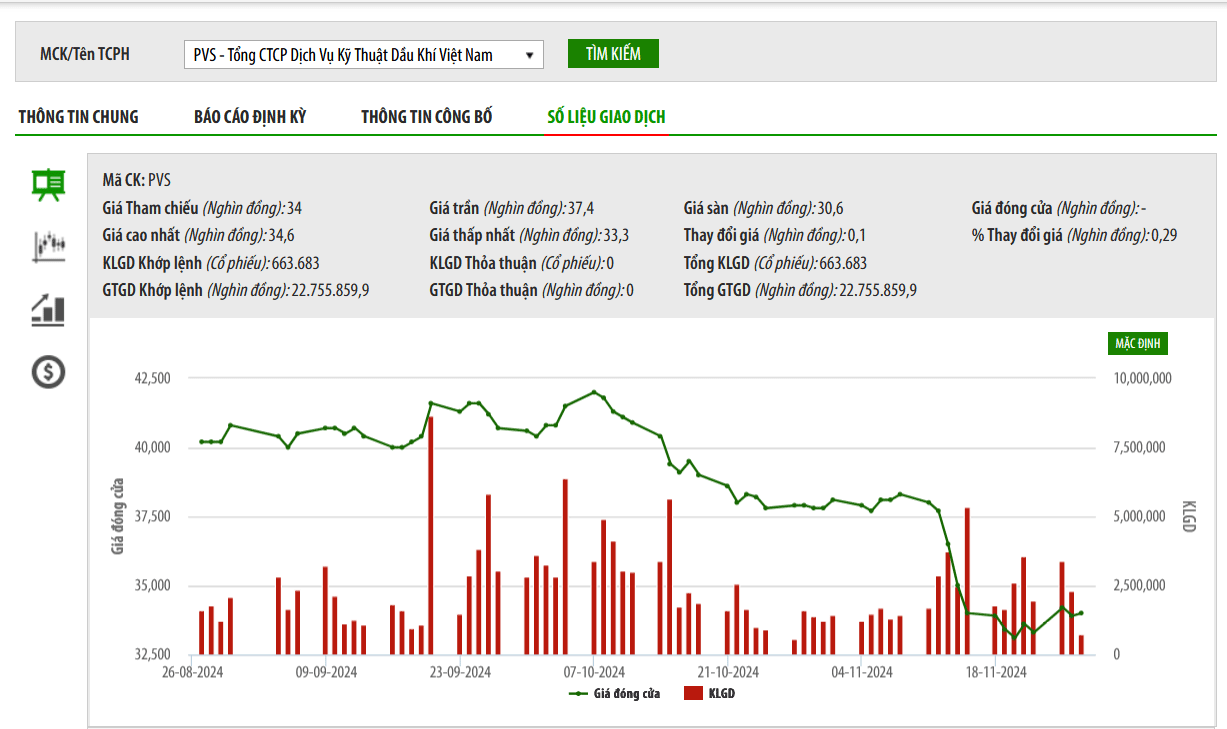1227x729 pixels.
Task: Open the growth bar chart sidebar icon
Action: tap(48, 309)
